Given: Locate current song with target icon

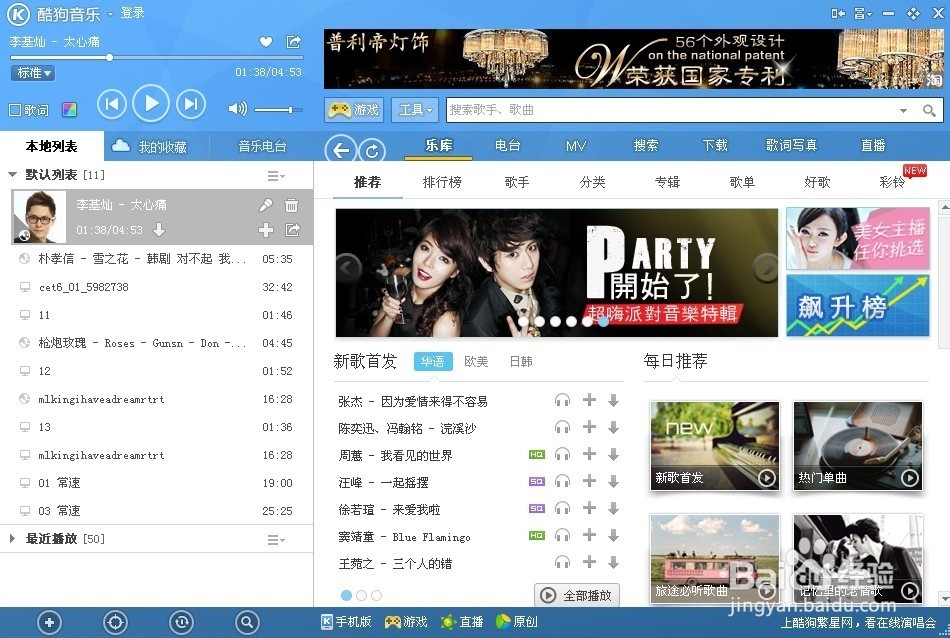Looking at the screenshot, I should (115, 622).
